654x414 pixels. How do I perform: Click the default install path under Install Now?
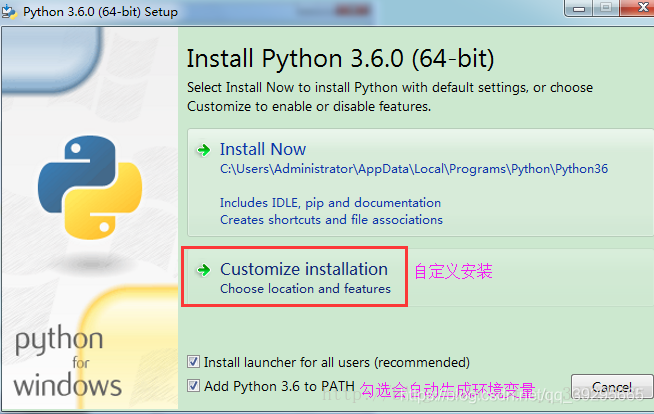(x=413, y=169)
